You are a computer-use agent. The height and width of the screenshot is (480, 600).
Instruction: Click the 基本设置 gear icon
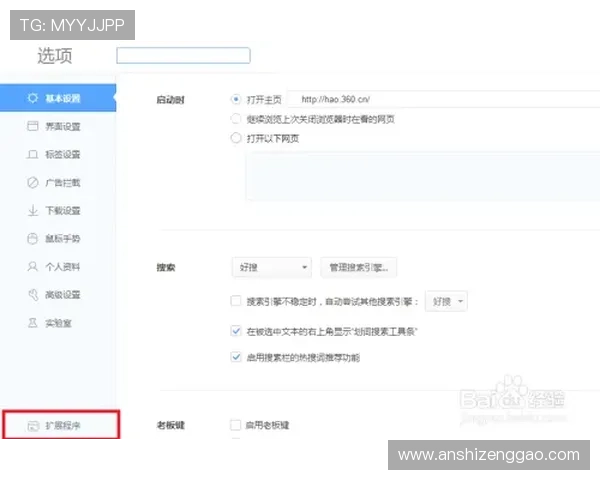(33, 98)
